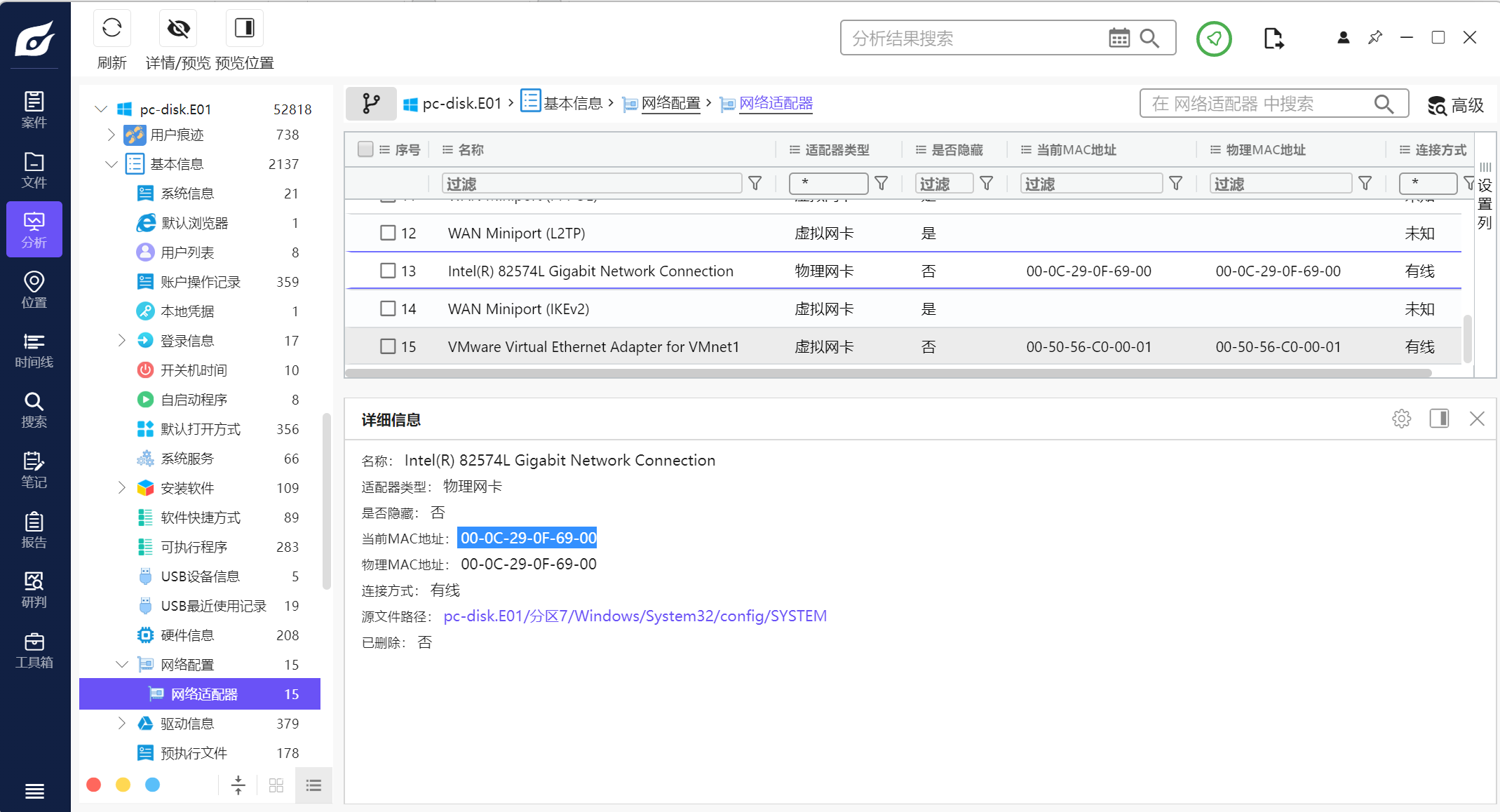Focus the 名称 column filter input
1500x812 pixels.
[x=592, y=184]
